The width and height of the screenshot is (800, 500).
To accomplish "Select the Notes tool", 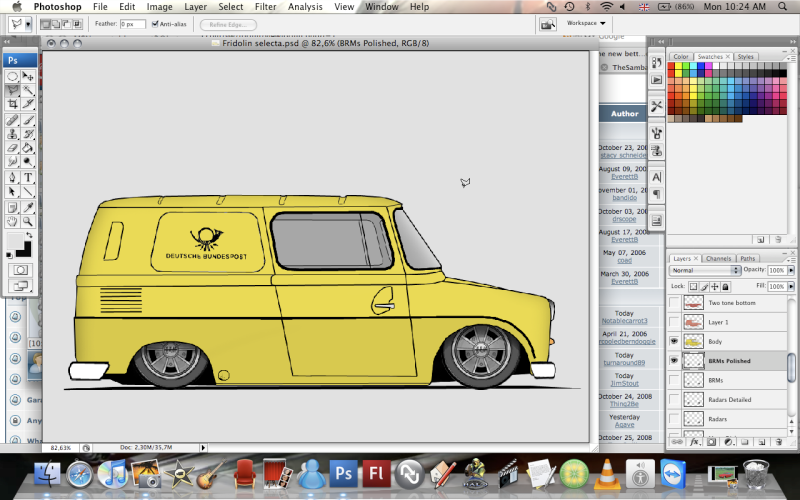I will point(12,208).
